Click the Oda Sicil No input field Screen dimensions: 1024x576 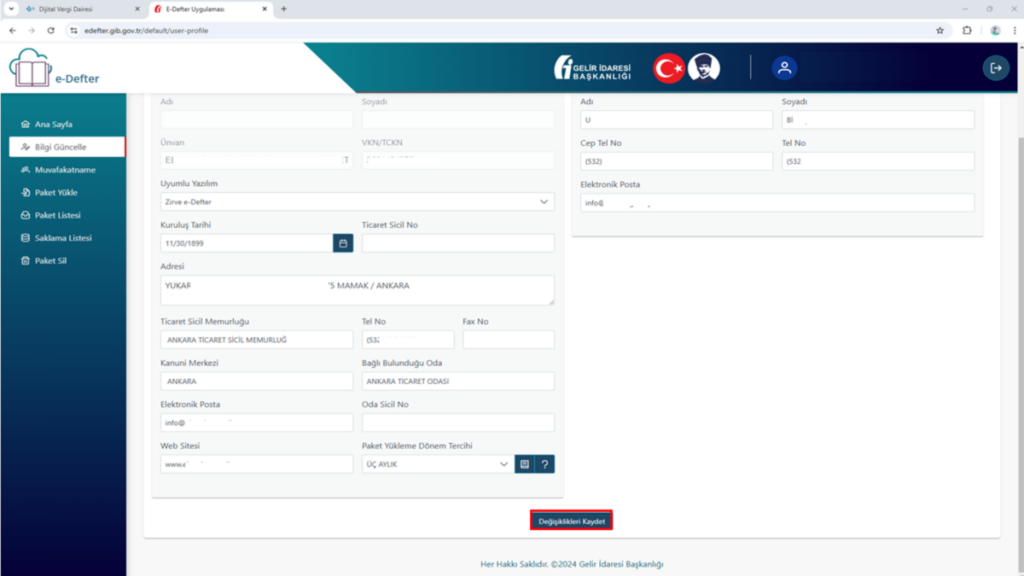(458, 423)
